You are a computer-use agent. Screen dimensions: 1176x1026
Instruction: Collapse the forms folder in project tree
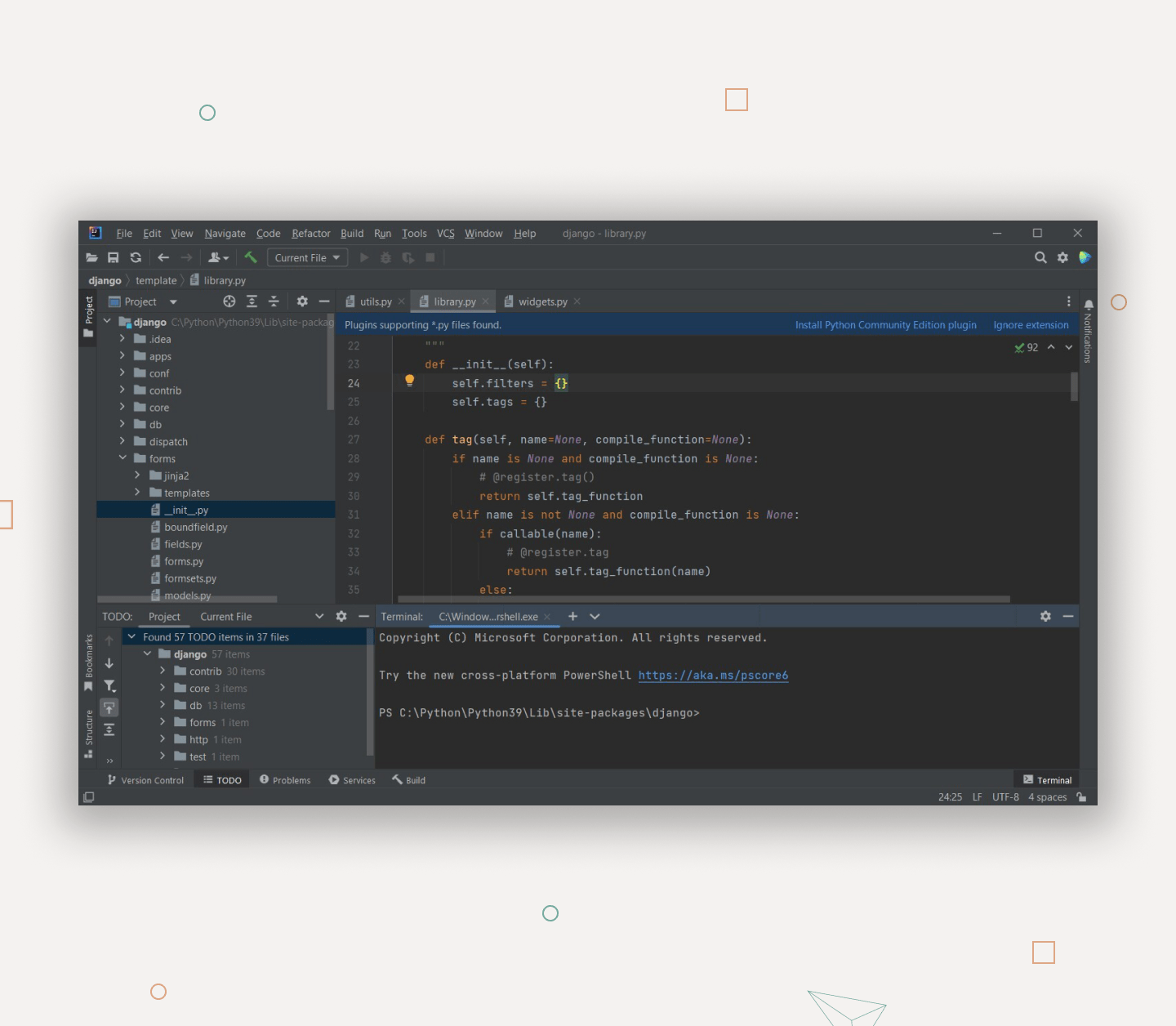(122, 458)
